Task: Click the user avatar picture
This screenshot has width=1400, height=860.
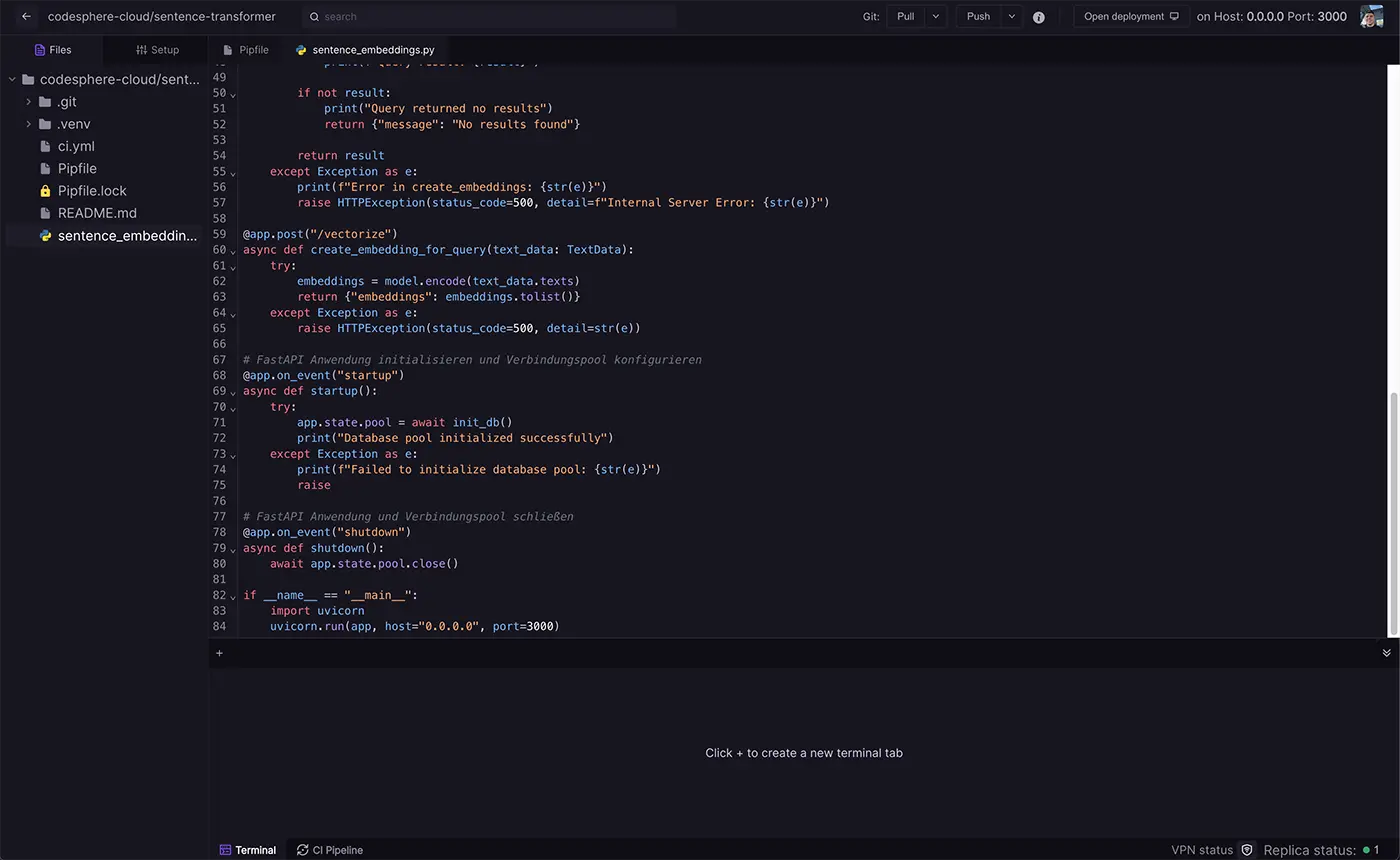Action: [1371, 17]
